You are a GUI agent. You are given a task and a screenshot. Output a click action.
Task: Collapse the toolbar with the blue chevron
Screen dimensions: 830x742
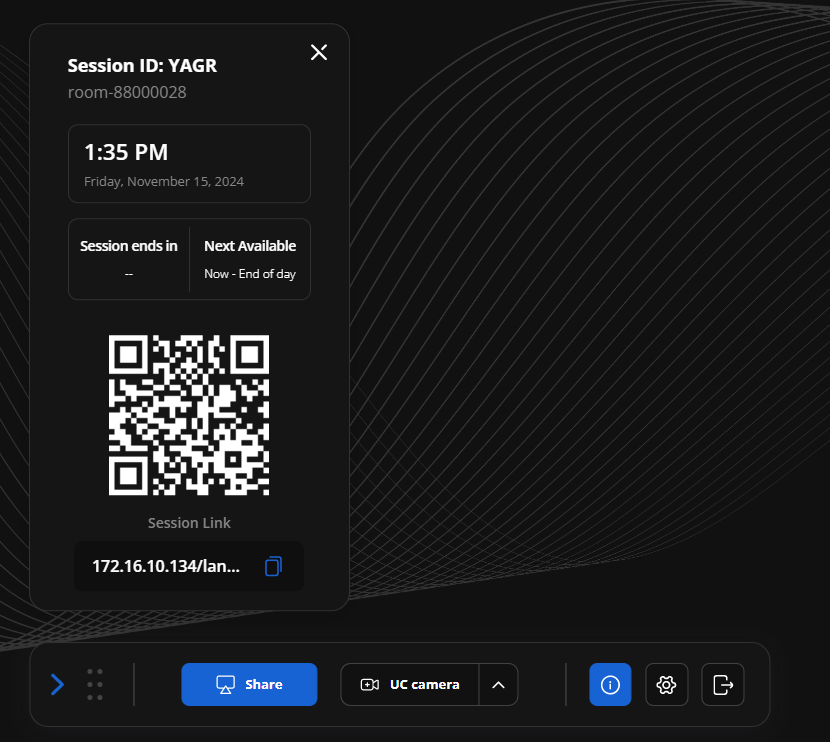57,684
